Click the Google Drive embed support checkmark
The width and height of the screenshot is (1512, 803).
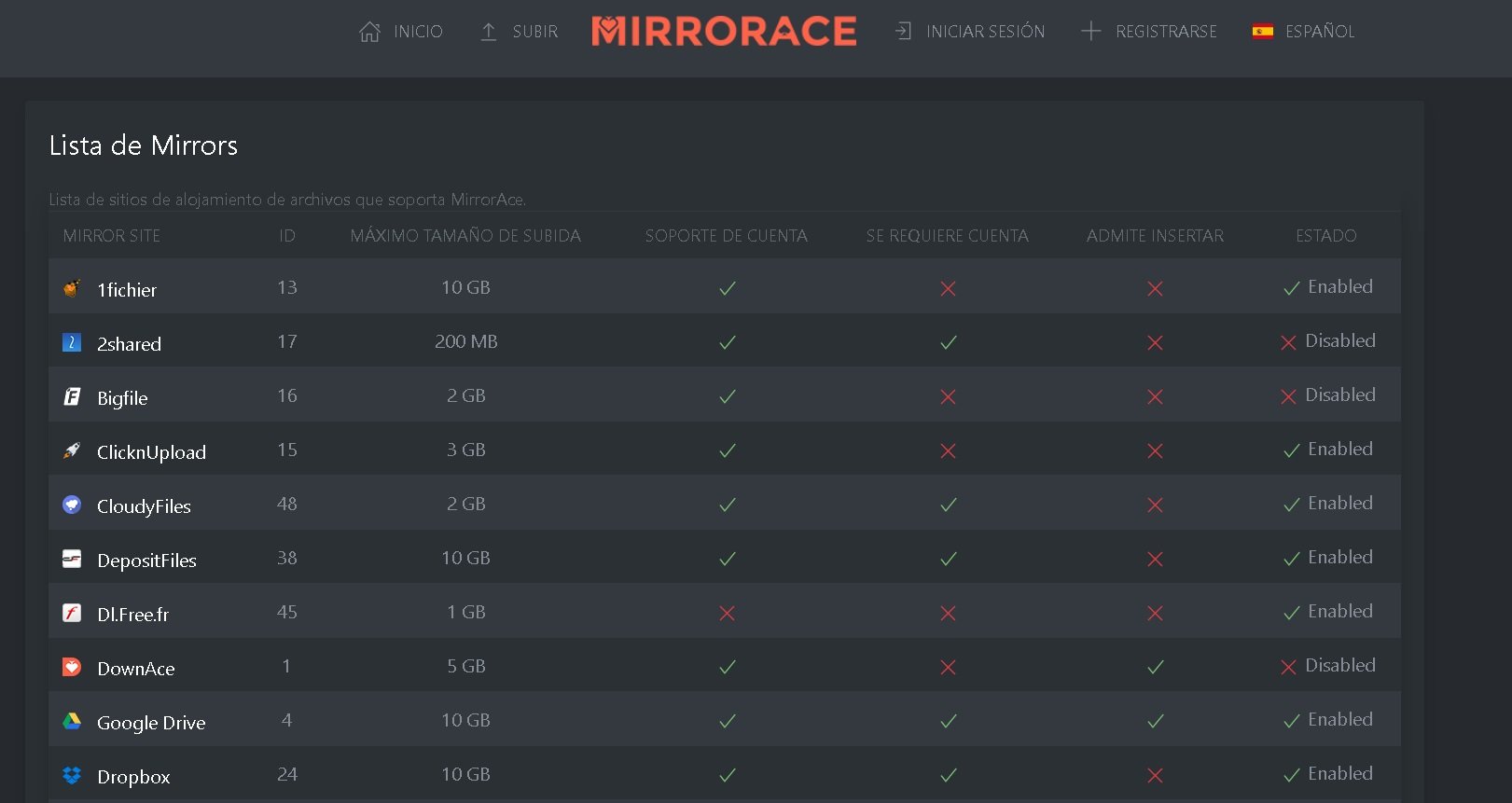(x=1155, y=721)
